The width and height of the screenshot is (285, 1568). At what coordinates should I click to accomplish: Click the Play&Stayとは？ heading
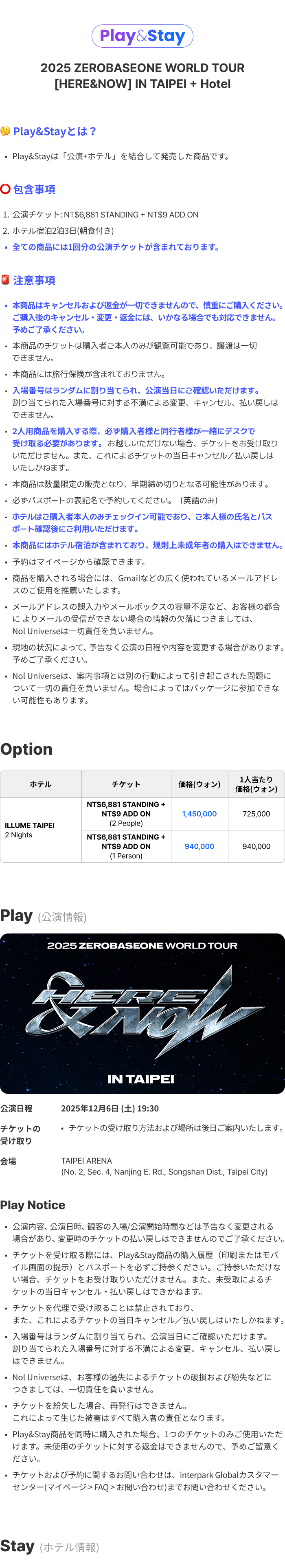coord(55,131)
